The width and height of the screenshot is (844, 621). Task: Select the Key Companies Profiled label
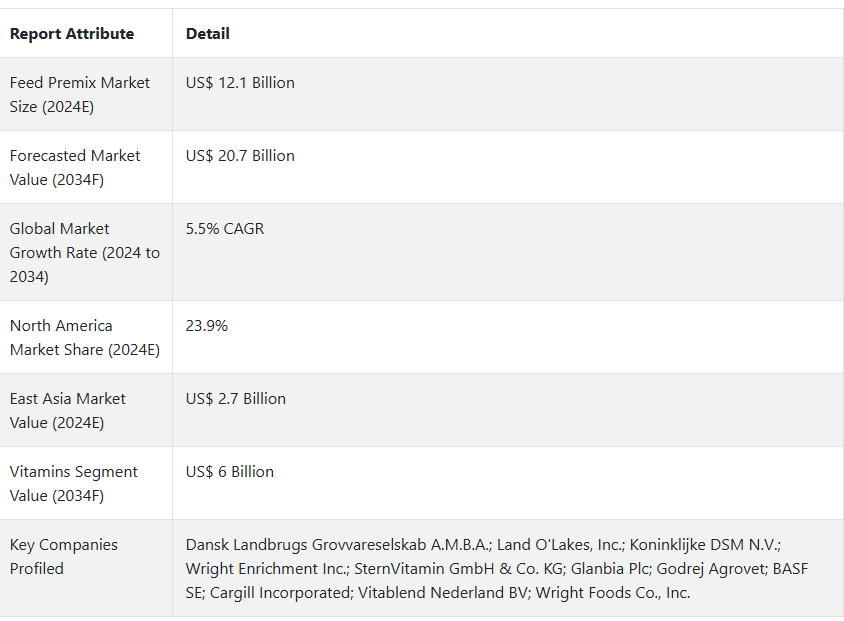pos(64,556)
